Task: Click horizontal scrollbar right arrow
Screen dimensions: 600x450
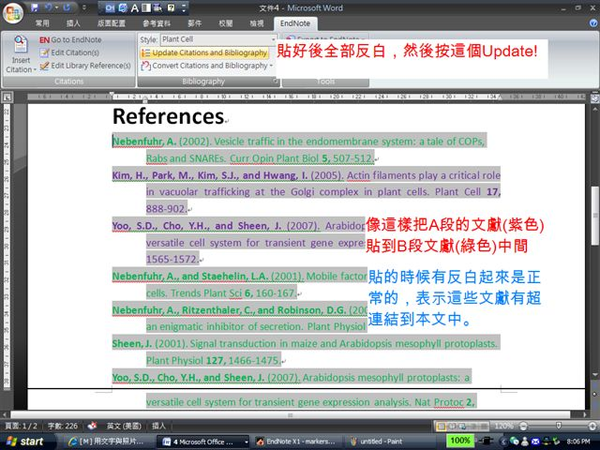Action: 585,414
